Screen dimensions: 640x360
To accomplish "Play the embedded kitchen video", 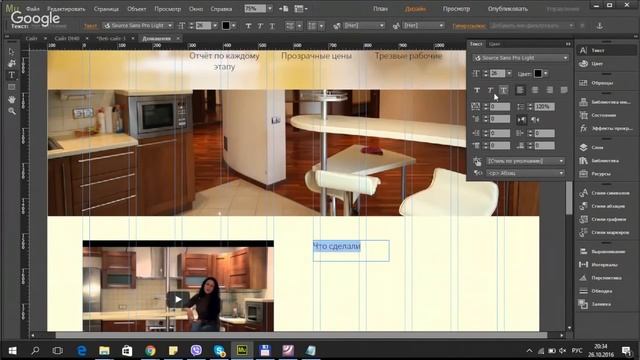I will click(178, 299).
